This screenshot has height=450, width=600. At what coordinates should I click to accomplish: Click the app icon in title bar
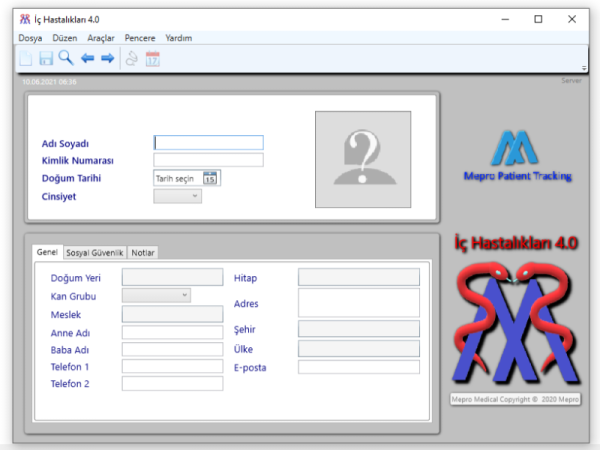click(x=25, y=19)
